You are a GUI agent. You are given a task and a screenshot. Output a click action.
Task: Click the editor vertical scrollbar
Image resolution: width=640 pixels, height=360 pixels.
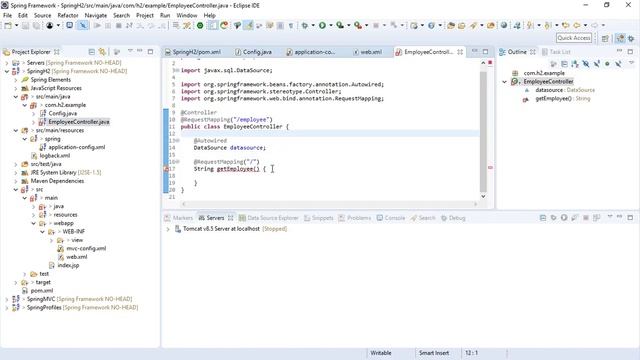click(483, 131)
